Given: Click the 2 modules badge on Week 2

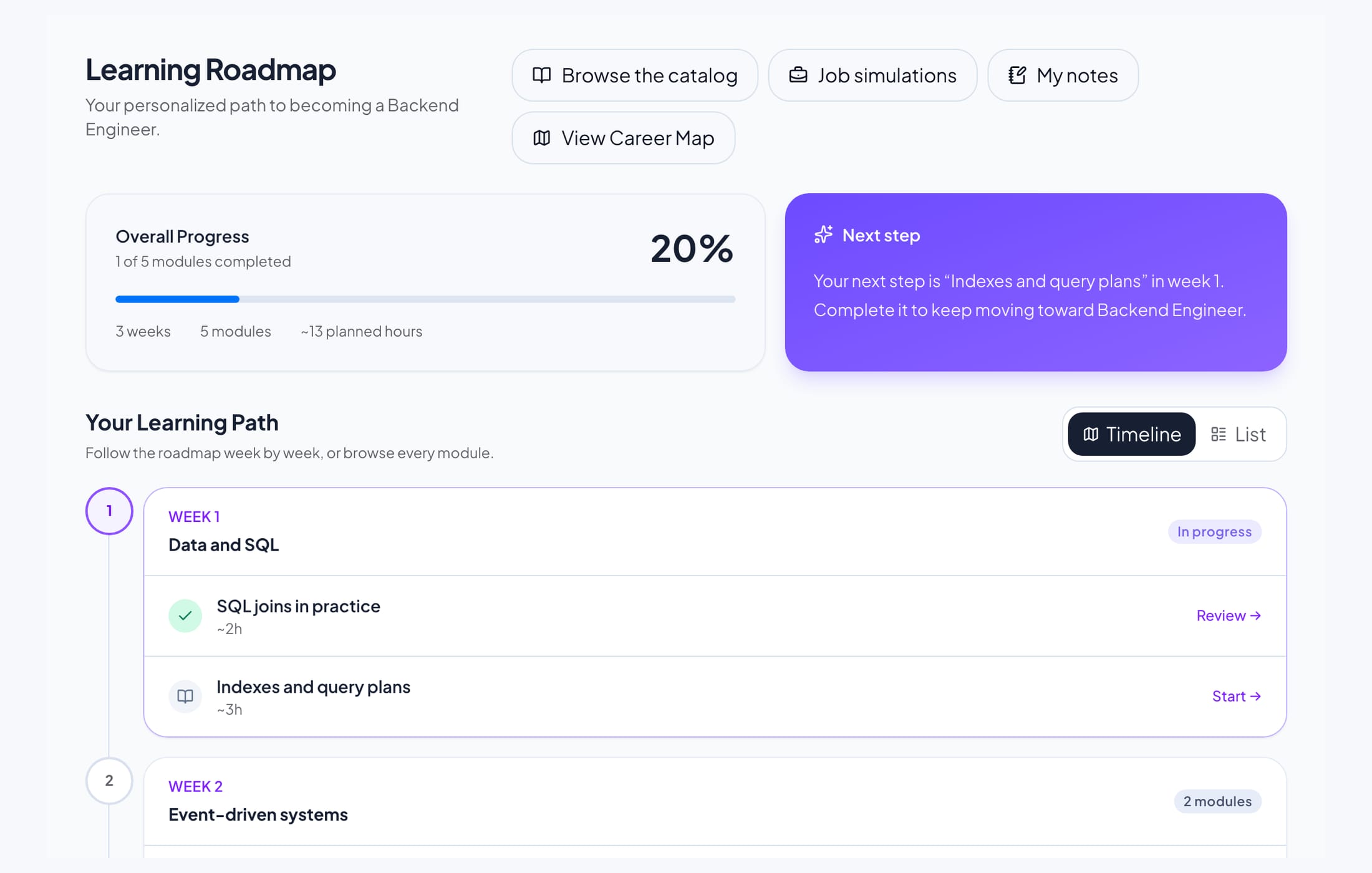Looking at the screenshot, I should tap(1217, 801).
